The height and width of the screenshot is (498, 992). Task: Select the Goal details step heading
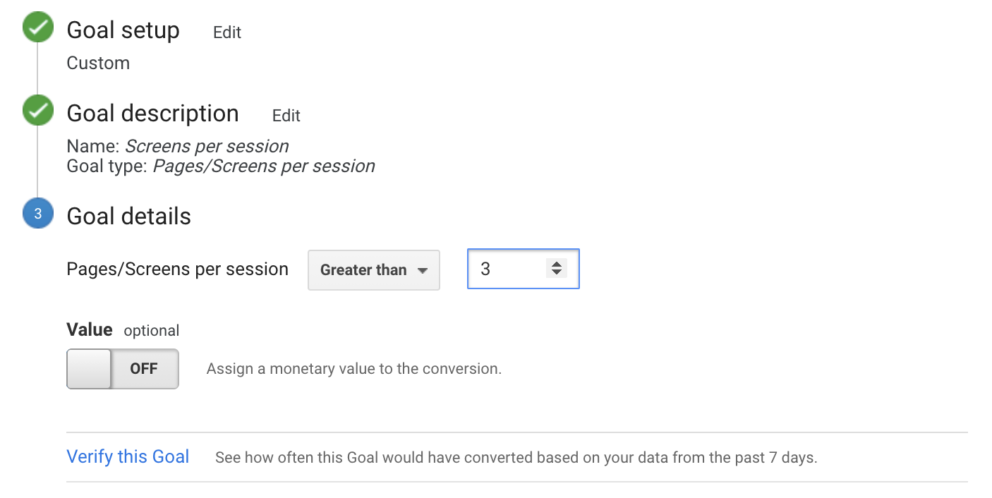coord(129,216)
